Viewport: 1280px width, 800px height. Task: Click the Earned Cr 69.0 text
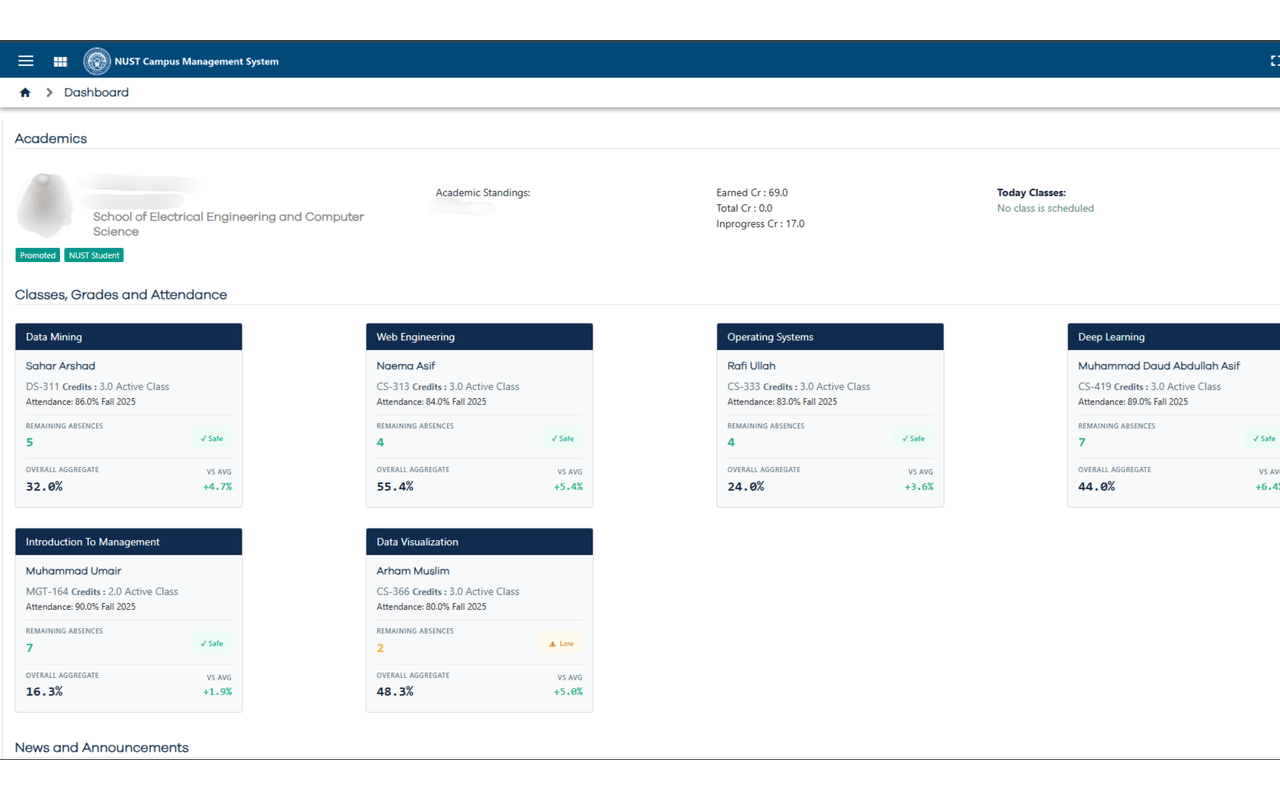[x=752, y=193]
